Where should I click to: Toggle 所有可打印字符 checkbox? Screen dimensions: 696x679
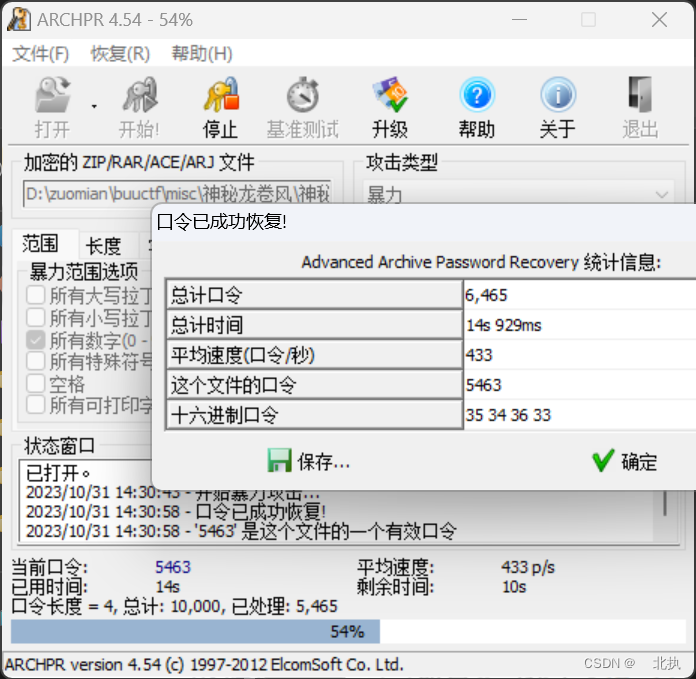pos(36,405)
